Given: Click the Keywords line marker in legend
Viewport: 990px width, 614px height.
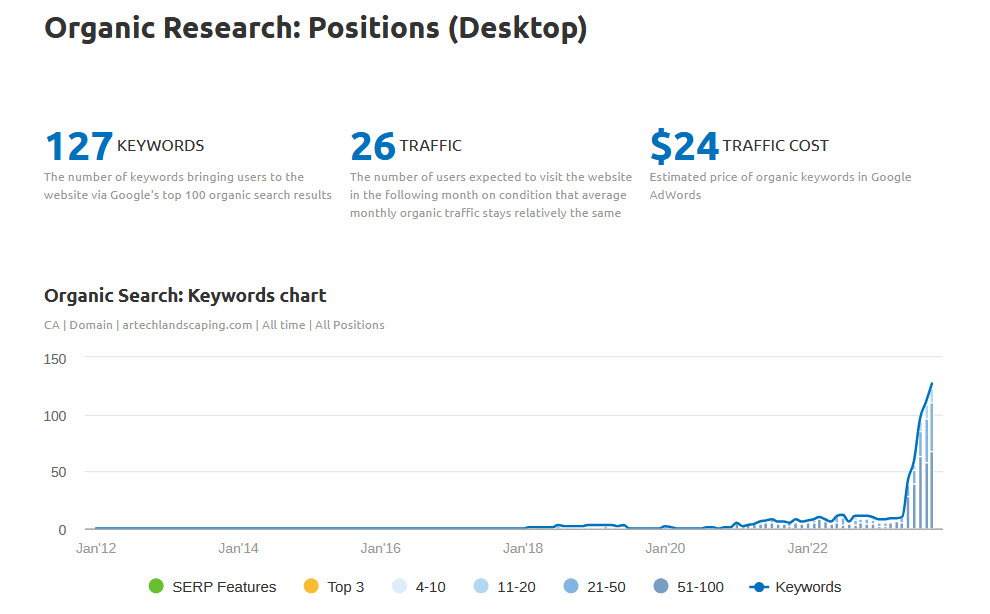Looking at the screenshot, I should pyautogui.click(x=758, y=587).
